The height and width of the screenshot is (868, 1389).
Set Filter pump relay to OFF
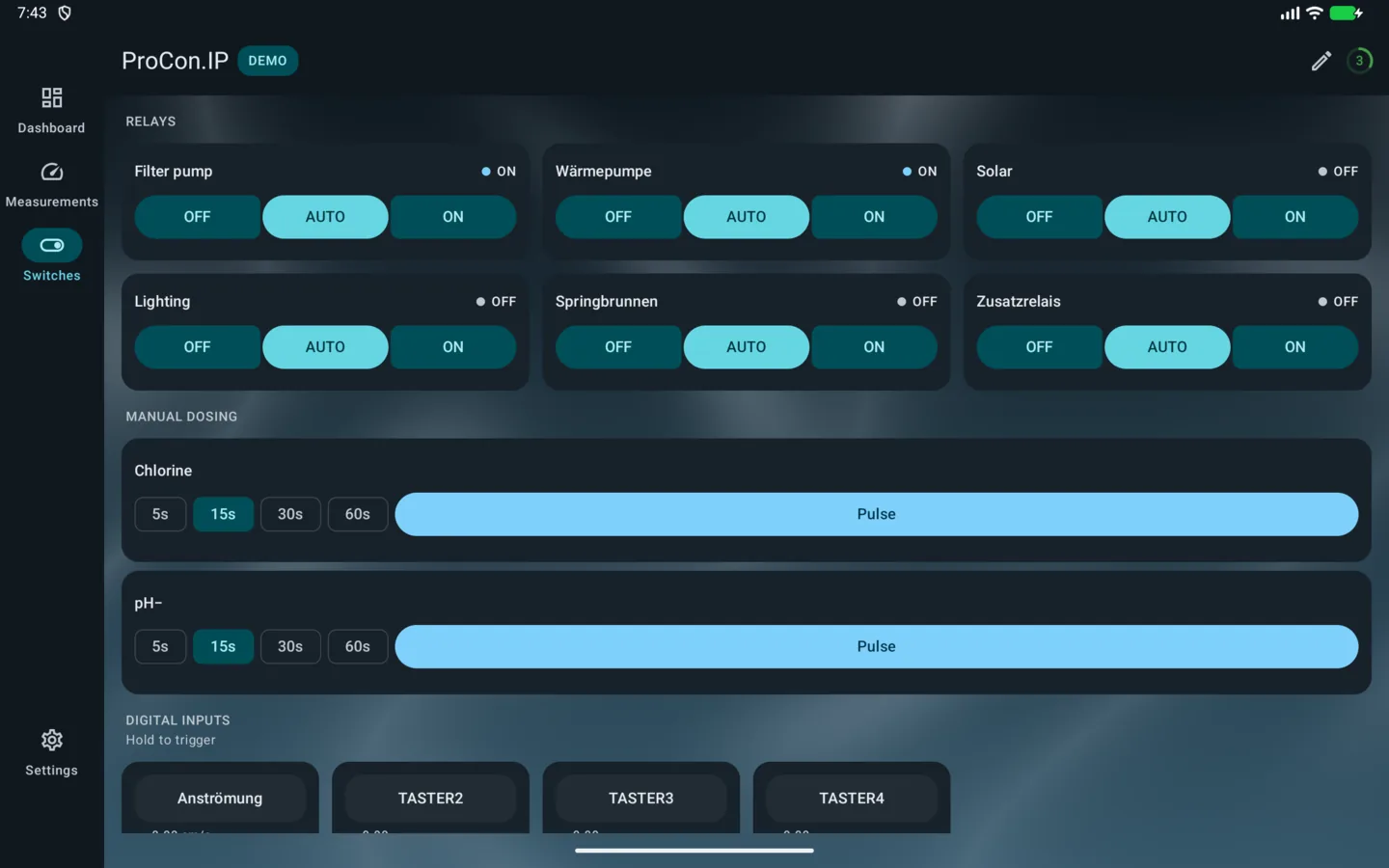tap(197, 217)
